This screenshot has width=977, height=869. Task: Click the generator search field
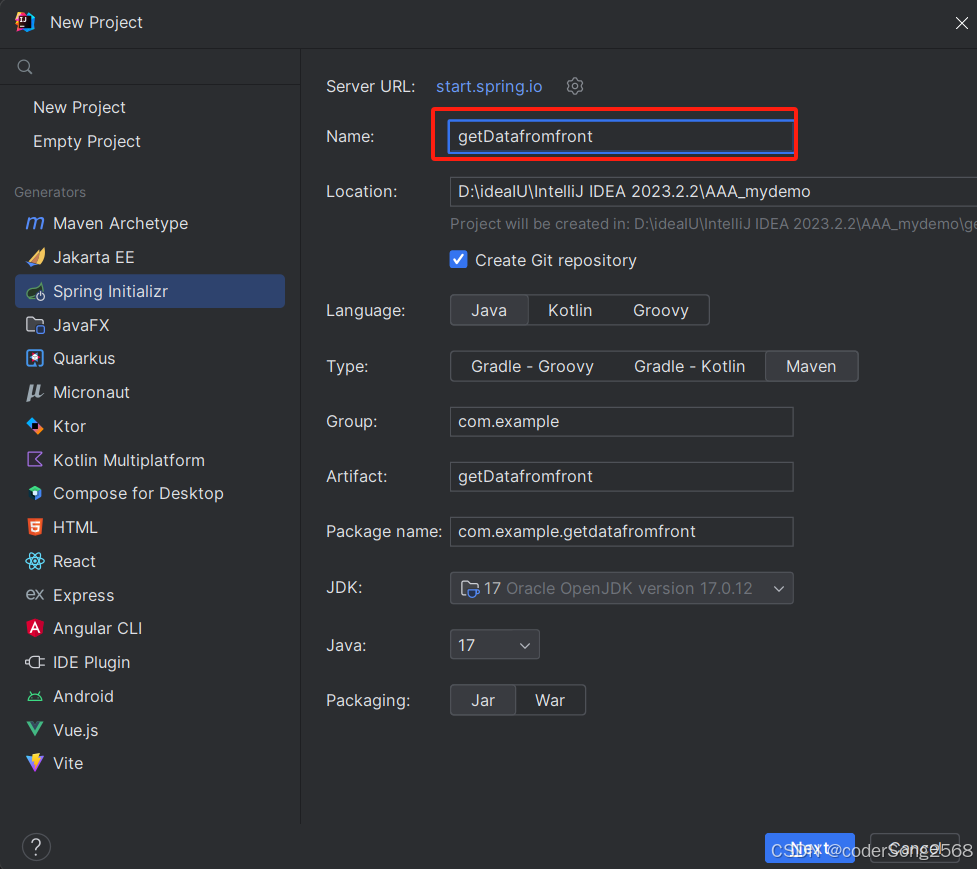click(x=150, y=67)
